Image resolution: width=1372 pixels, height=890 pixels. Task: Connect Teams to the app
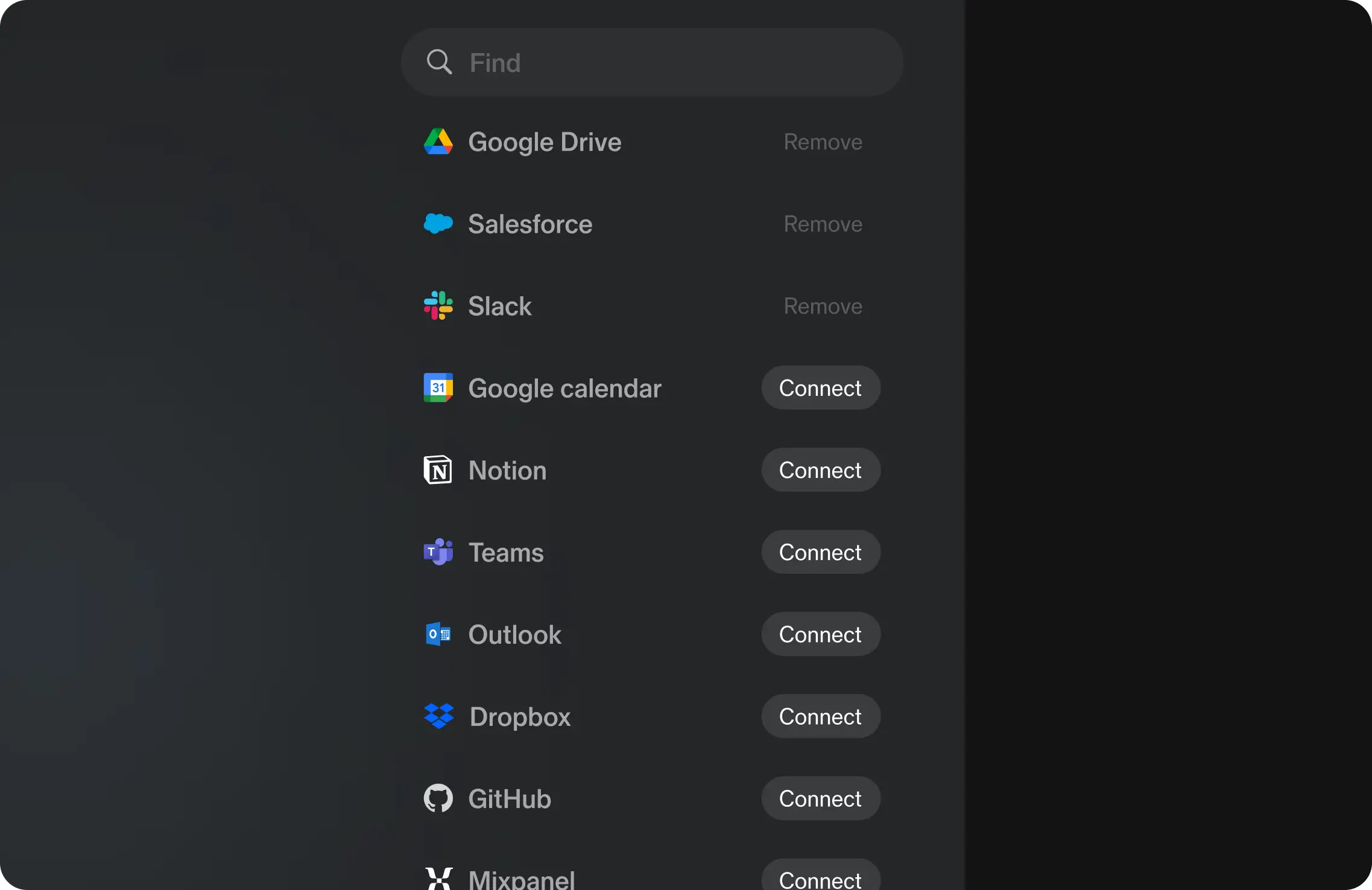[821, 551]
